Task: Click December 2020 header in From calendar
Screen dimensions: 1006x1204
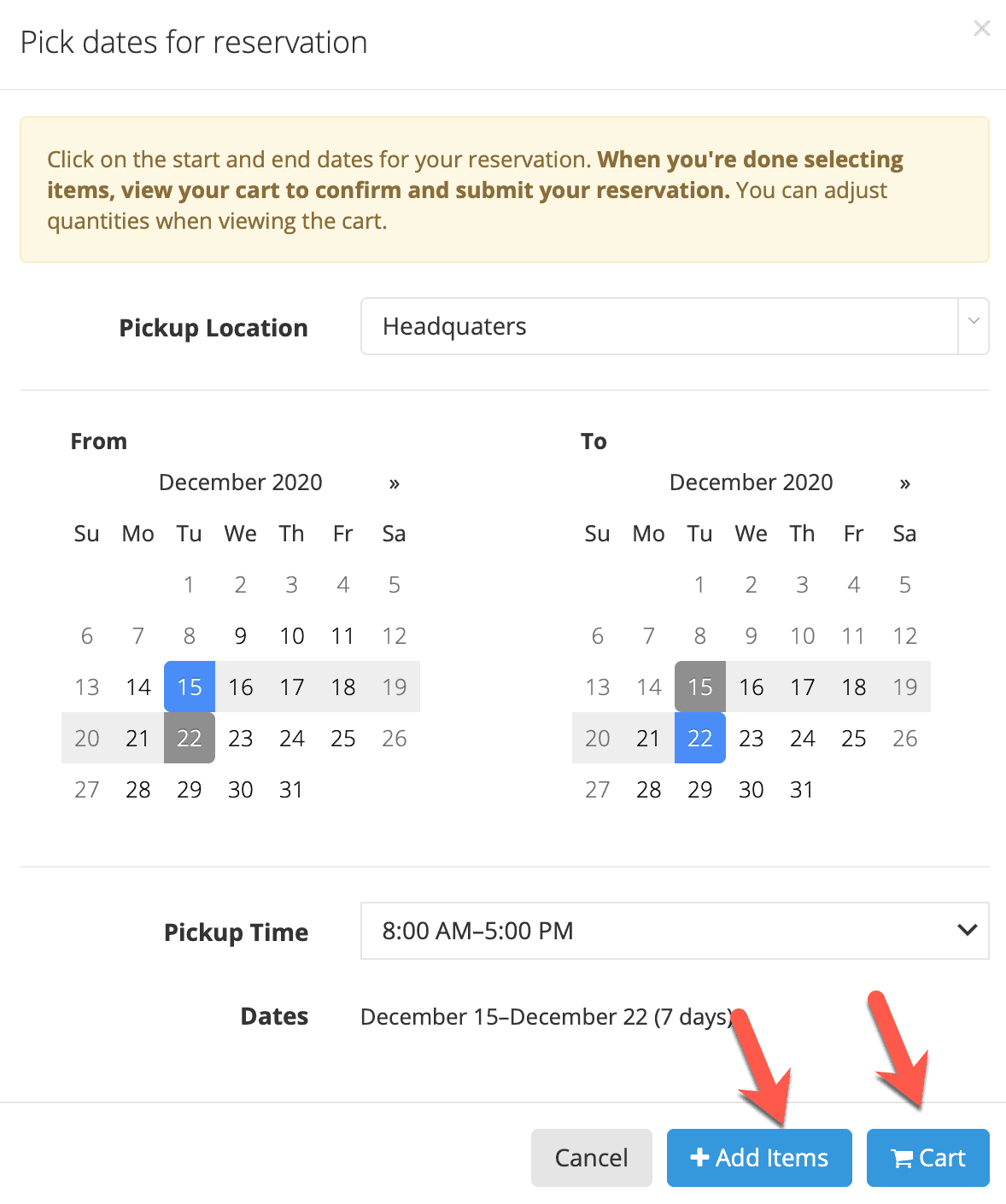Action: pos(241,482)
